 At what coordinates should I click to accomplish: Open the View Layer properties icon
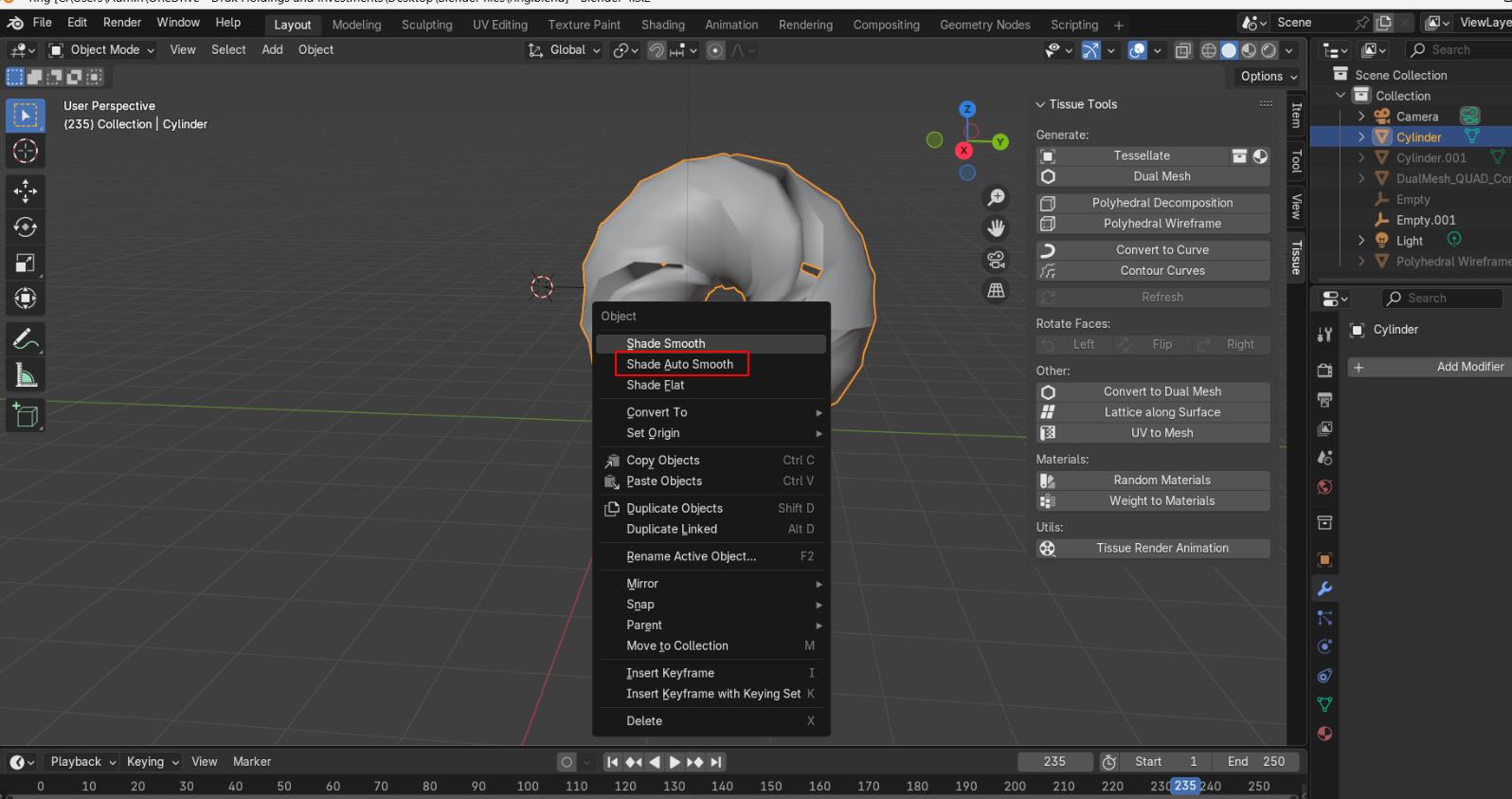pyautogui.click(x=1325, y=429)
